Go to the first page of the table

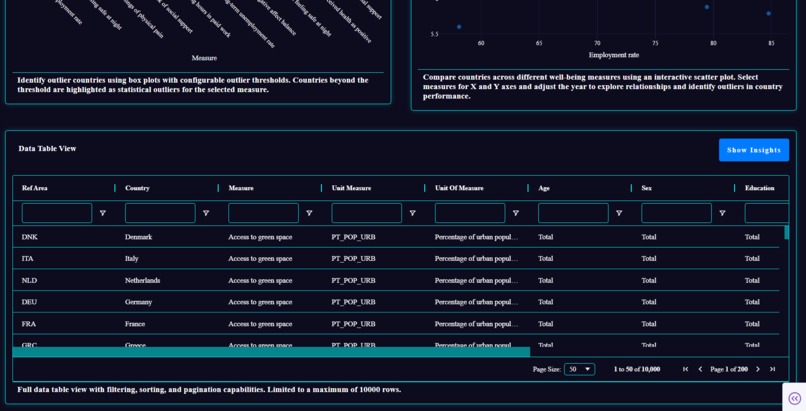(x=685, y=369)
